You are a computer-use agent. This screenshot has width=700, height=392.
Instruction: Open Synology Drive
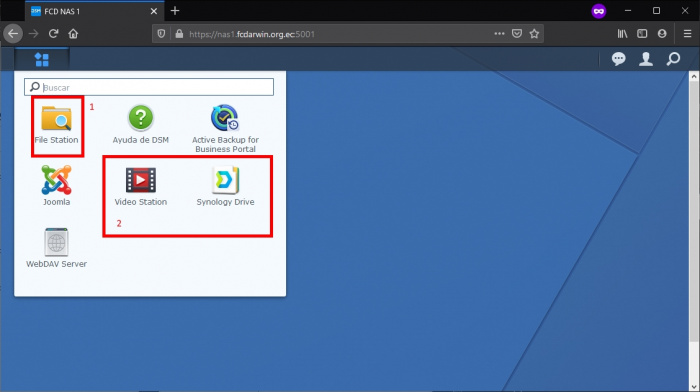click(x=225, y=186)
